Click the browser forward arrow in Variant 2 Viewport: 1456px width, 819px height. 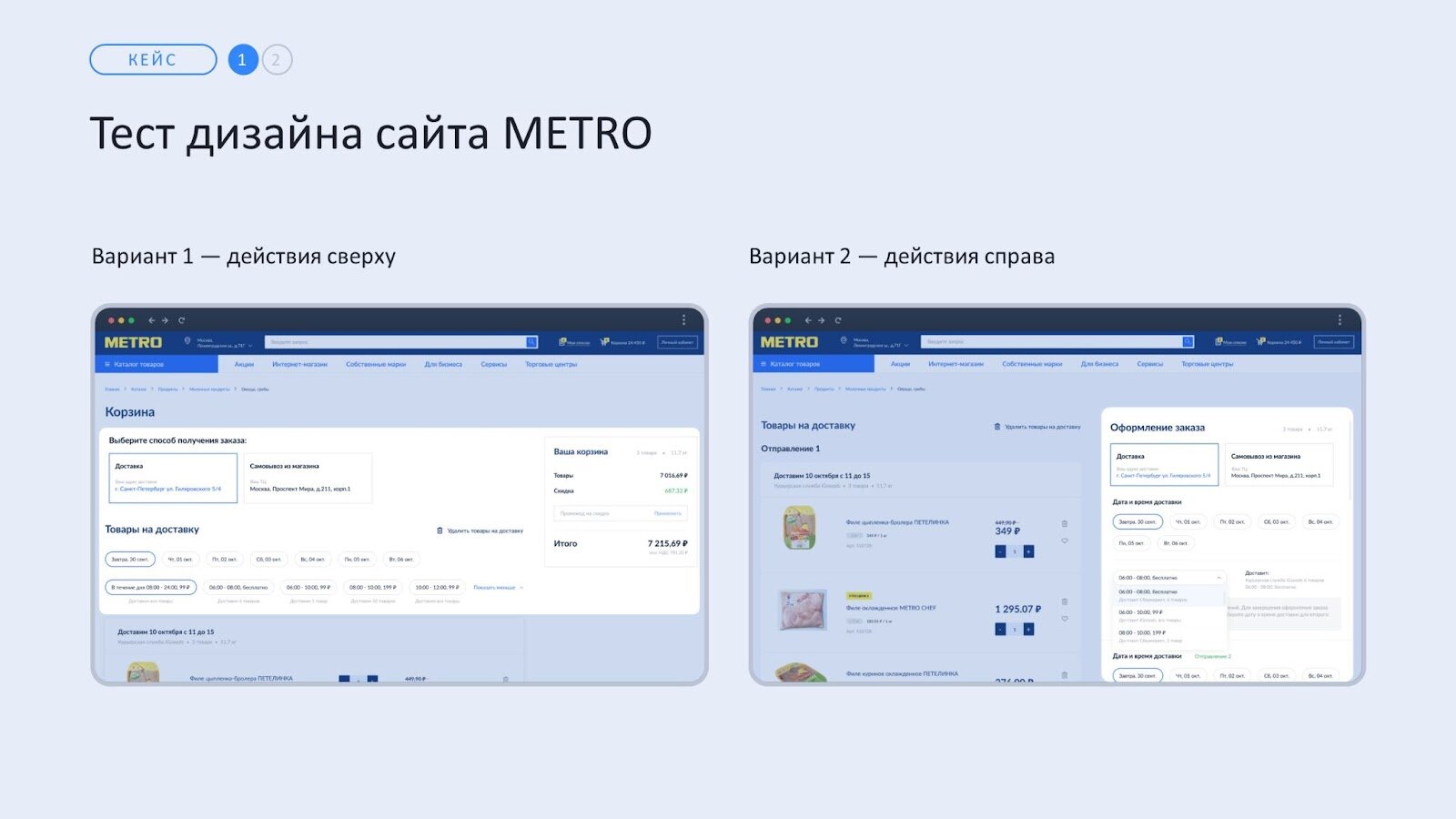pyautogui.click(x=821, y=320)
